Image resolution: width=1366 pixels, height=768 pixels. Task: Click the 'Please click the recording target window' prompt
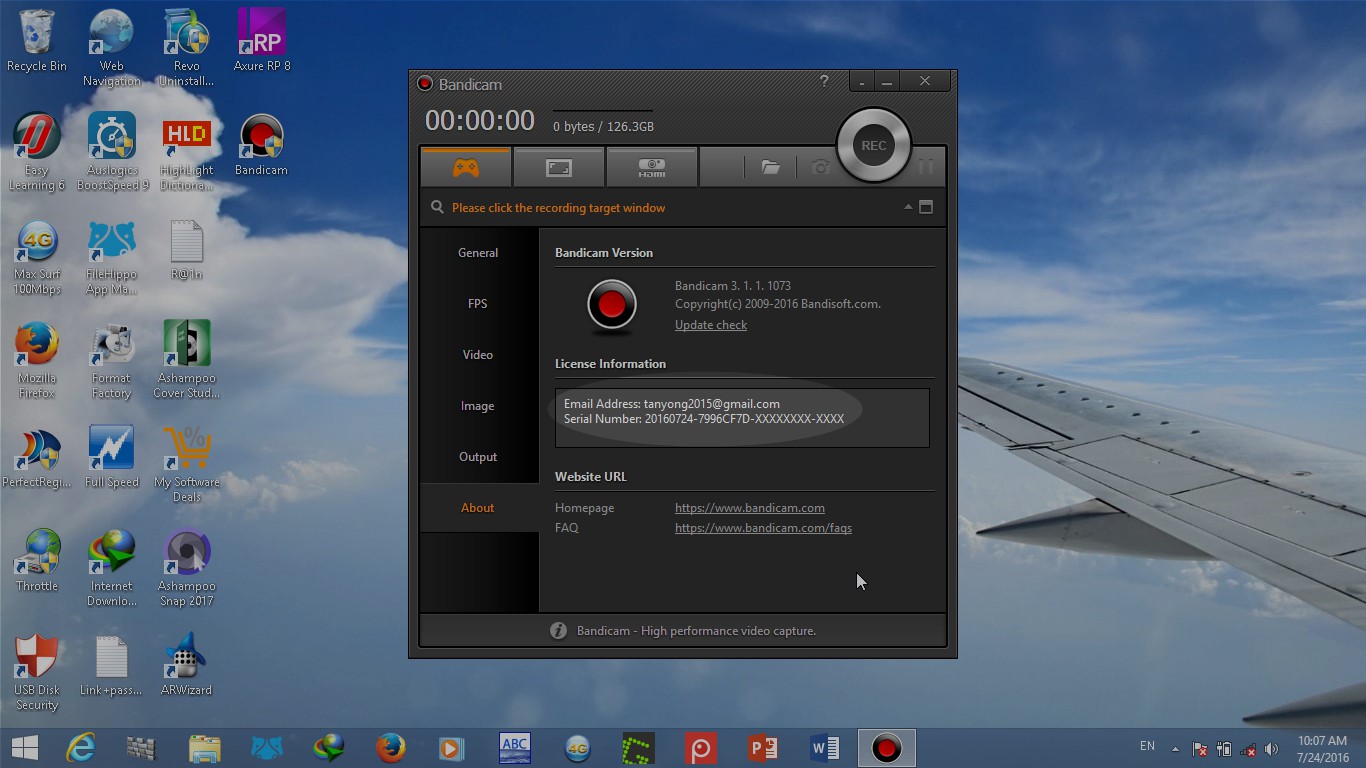coord(558,208)
